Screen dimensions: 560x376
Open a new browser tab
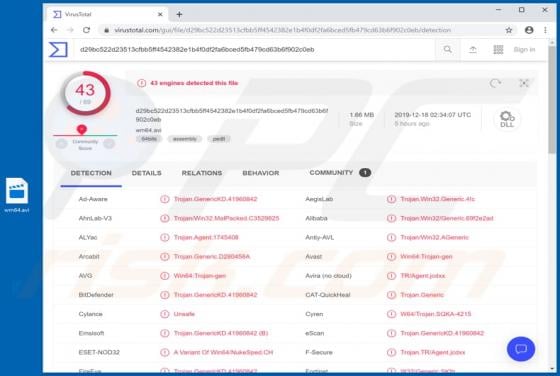[179, 14]
